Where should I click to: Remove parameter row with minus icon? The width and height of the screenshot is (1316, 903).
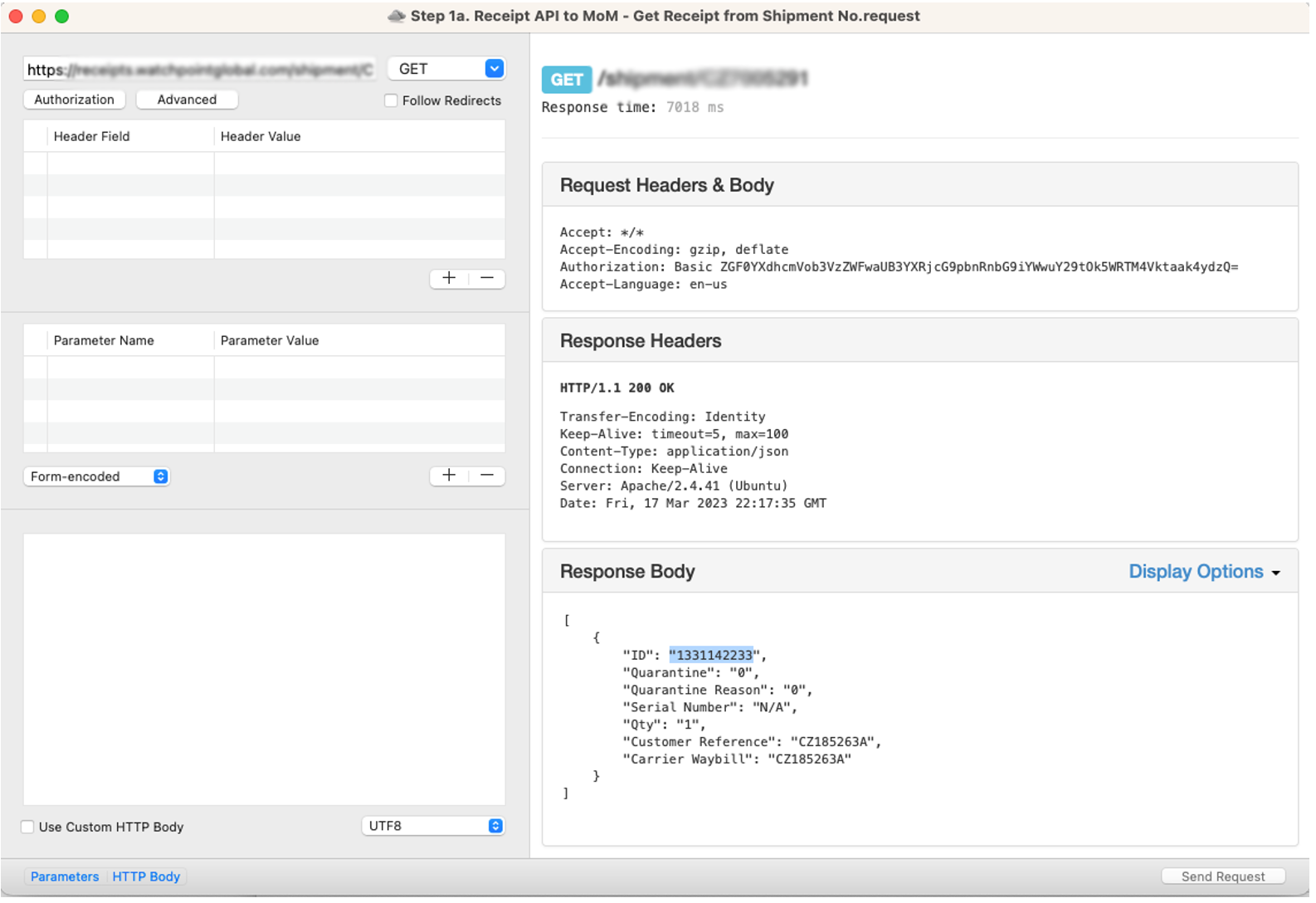click(x=487, y=476)
